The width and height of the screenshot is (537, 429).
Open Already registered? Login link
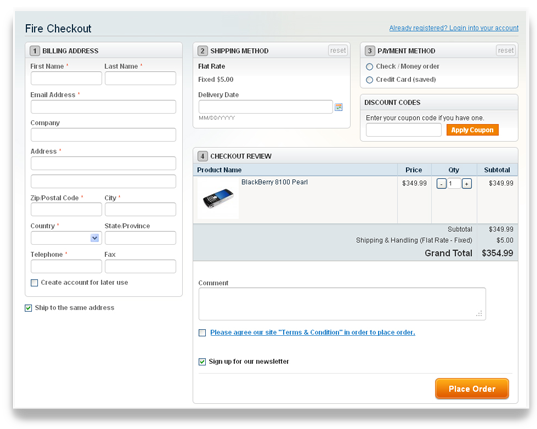tap(453, 28)
